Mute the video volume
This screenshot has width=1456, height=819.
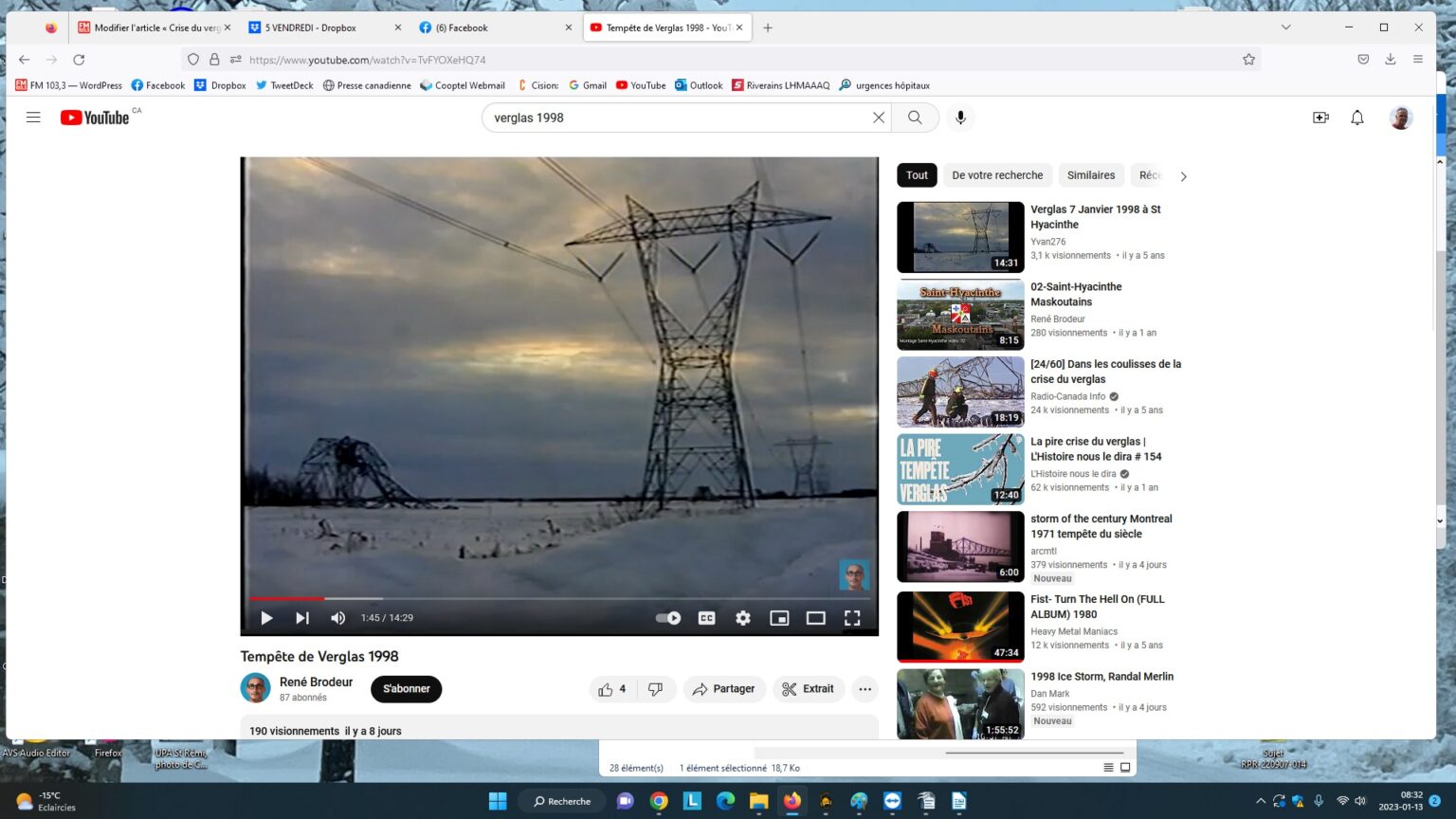[x=338, y=618]
